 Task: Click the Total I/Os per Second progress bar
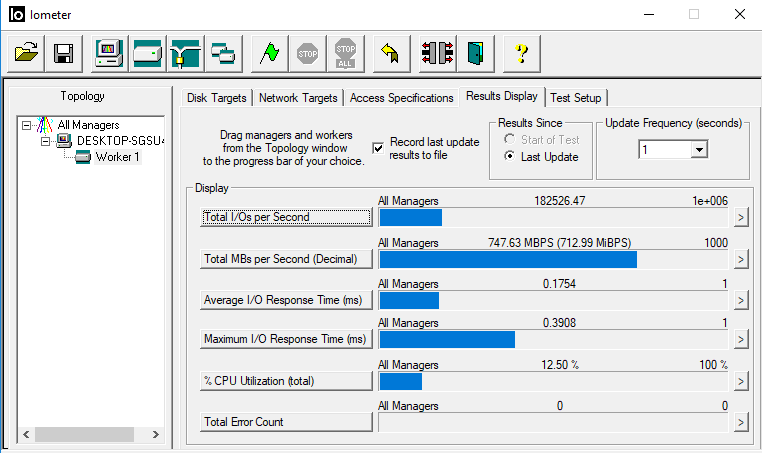point(553,217)
